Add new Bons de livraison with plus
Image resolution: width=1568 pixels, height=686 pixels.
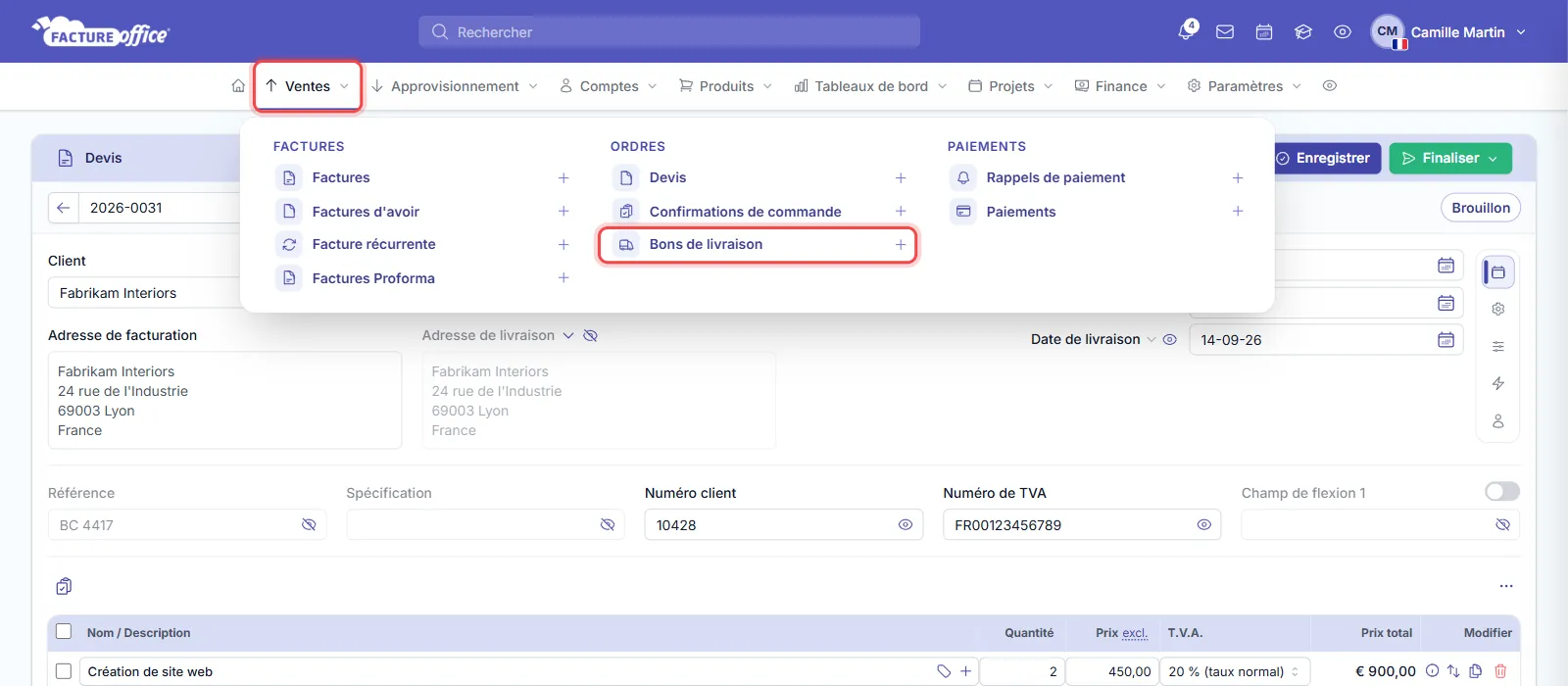click(901, 245)
